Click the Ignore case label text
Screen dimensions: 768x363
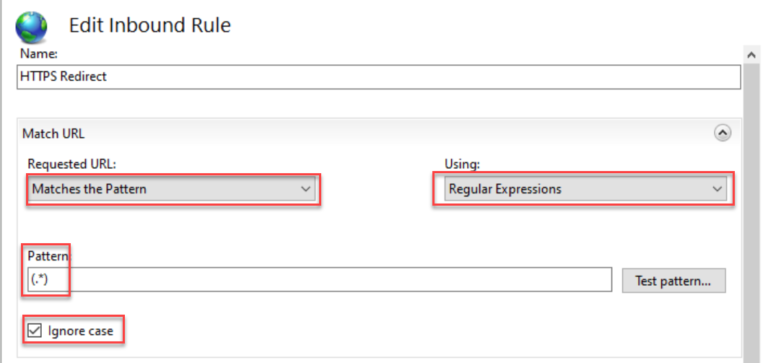pyautogui.click(x=80, y=331)
